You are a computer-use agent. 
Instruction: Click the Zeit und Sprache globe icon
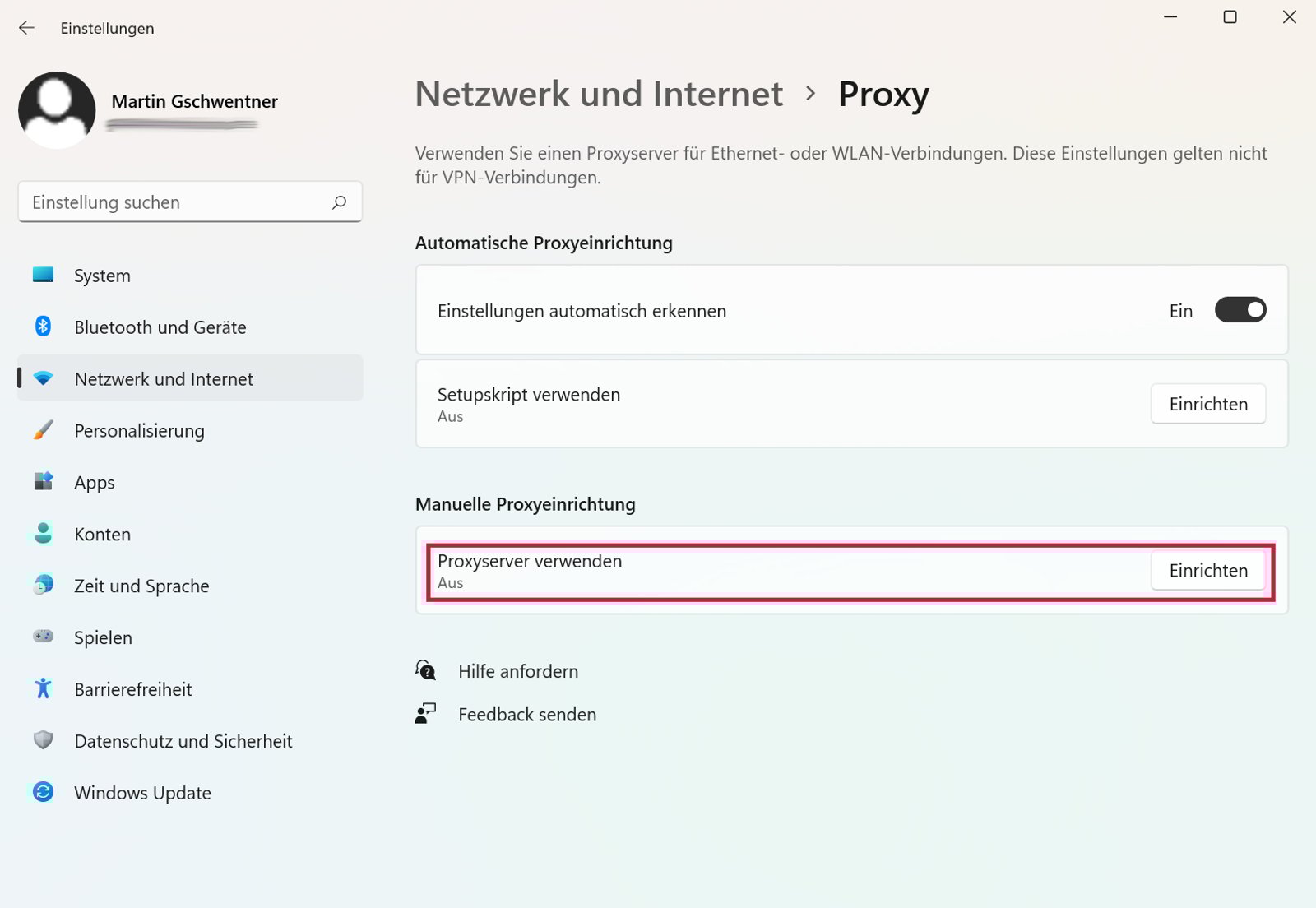click(x=43, y=586)
